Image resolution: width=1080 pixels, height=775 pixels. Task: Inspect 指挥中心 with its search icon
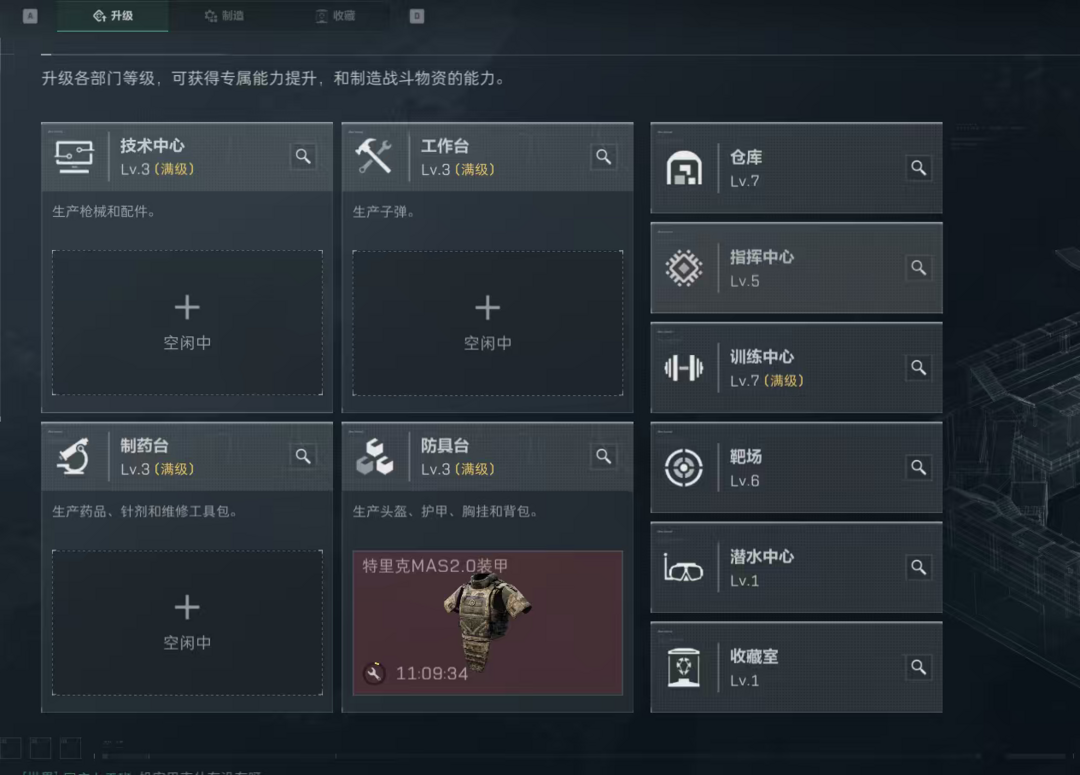pos(918,267)
